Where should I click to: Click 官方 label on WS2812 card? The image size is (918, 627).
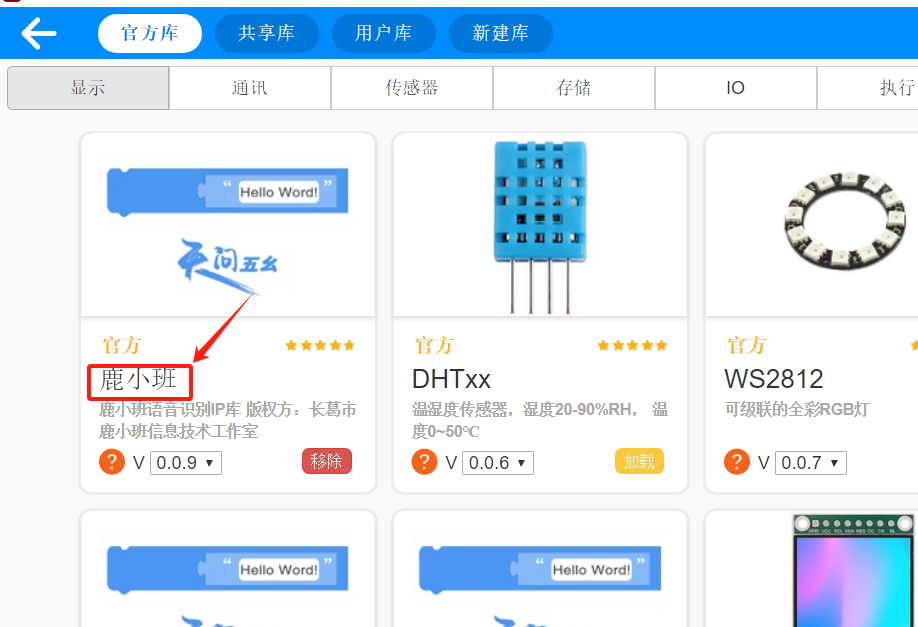(x=746, y=345)
